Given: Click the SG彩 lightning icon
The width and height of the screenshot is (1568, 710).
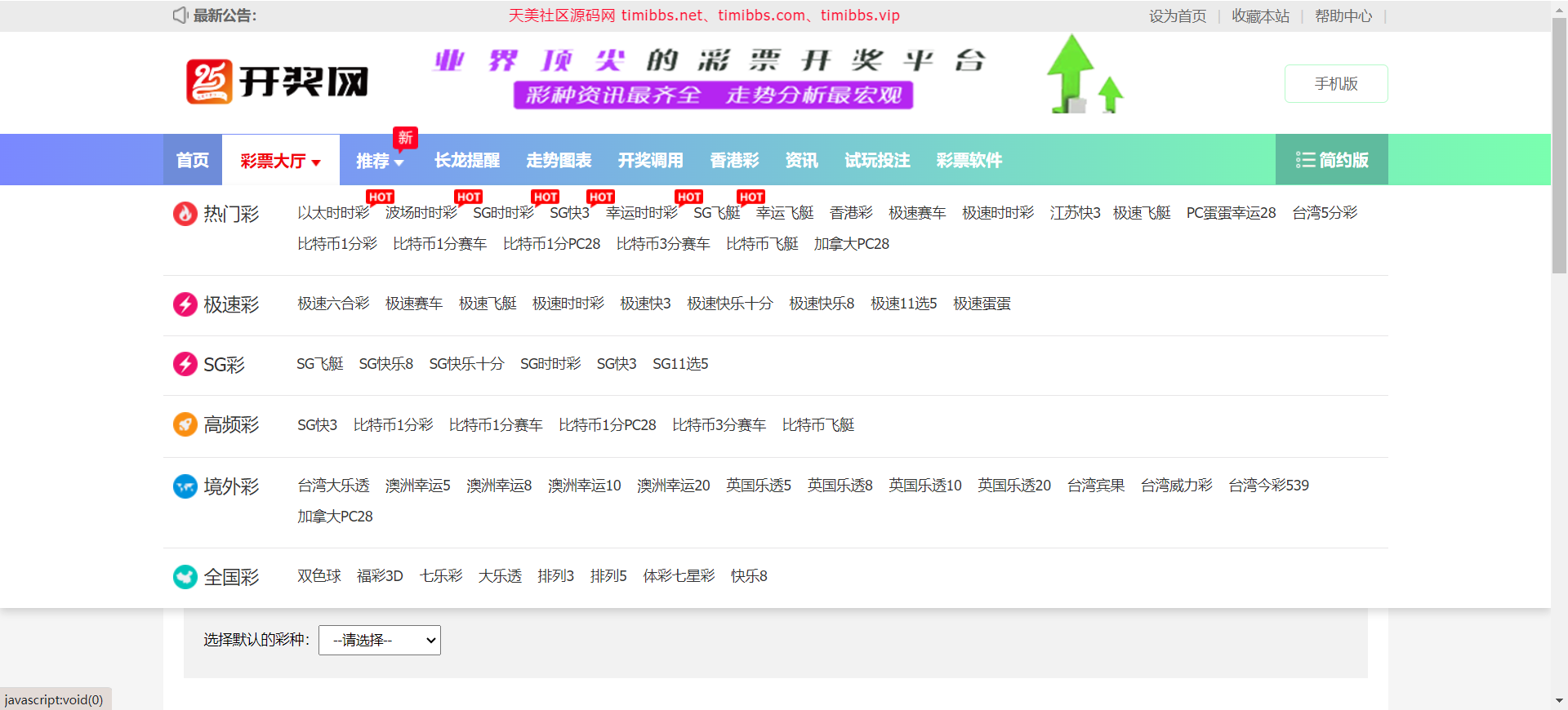Looking at the screenshot, I should (185, 364).
